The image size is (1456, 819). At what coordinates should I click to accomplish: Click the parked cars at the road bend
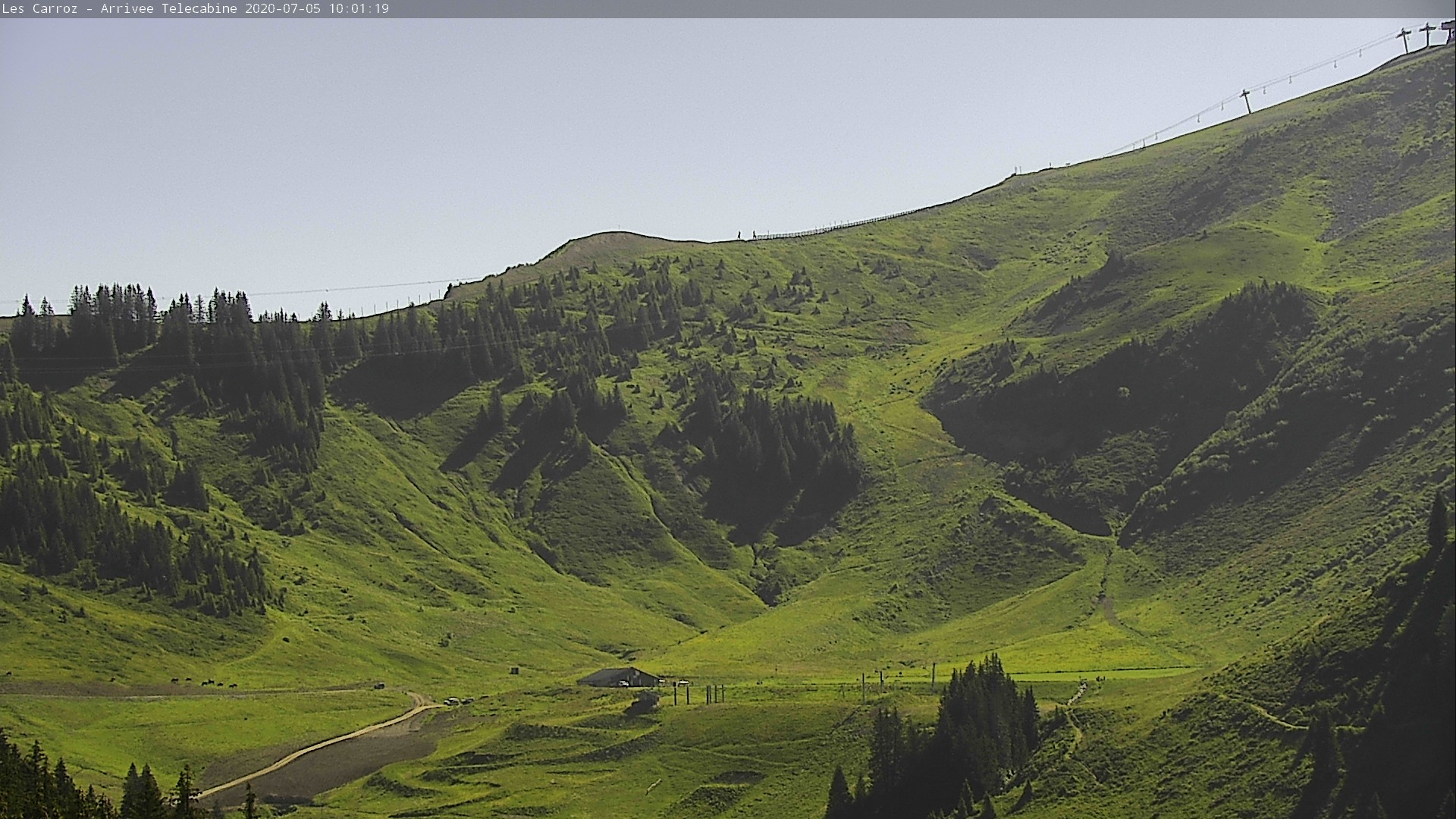(x=457, y=701)
